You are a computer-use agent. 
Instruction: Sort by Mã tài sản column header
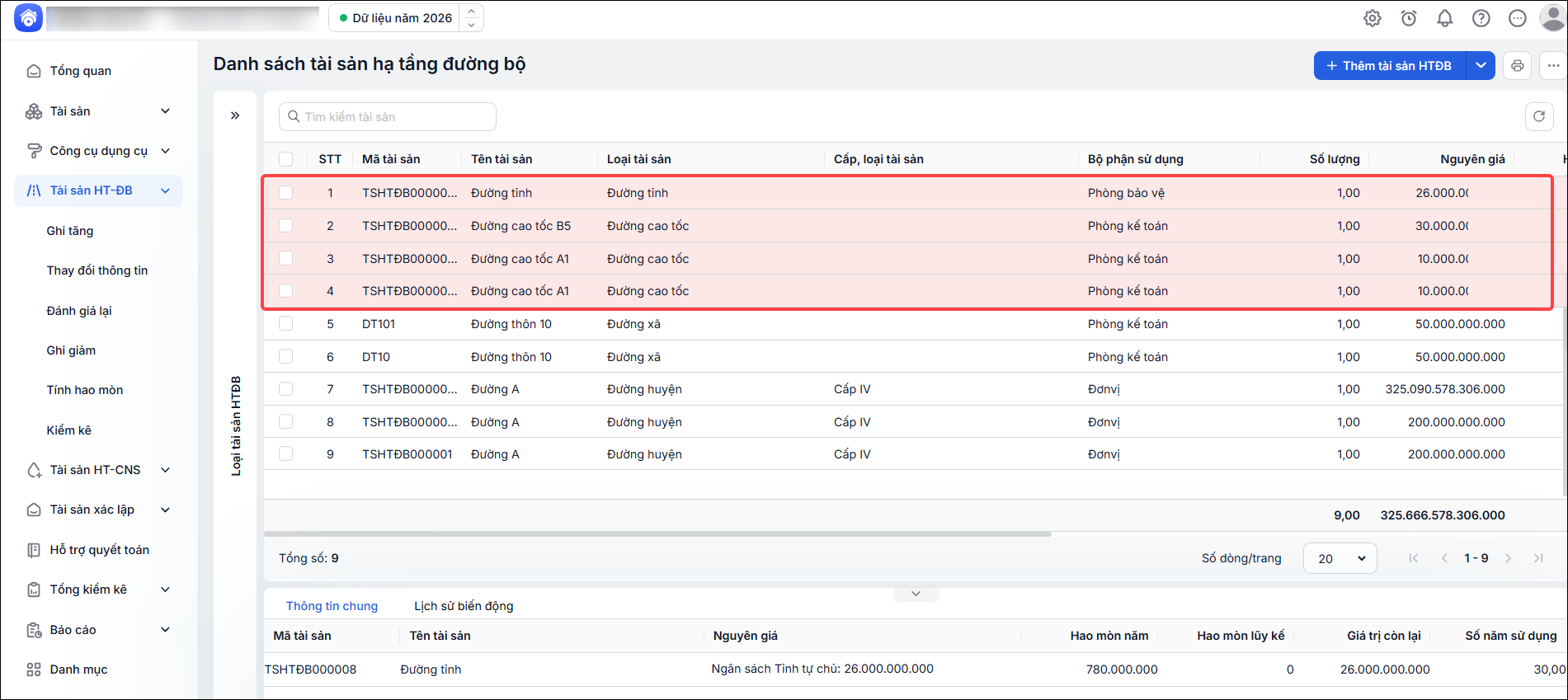pos(391,159)
